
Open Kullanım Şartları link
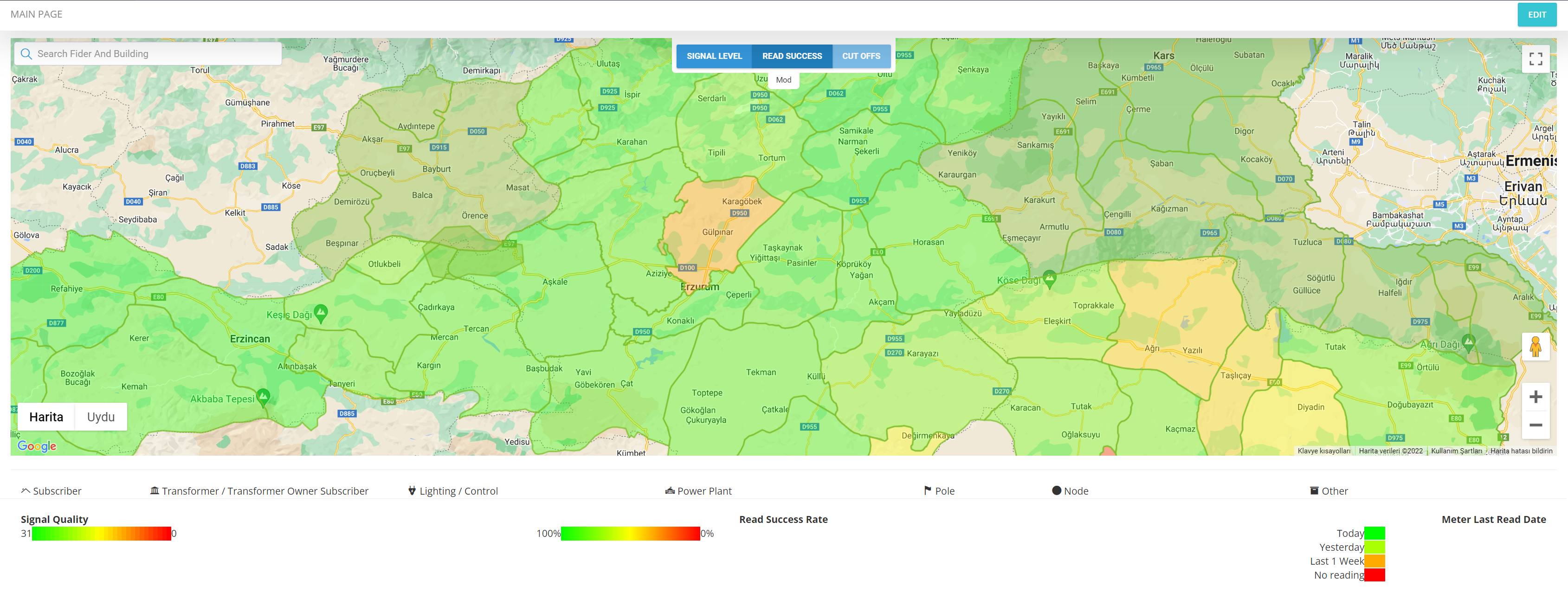[x=1456, y=451]
